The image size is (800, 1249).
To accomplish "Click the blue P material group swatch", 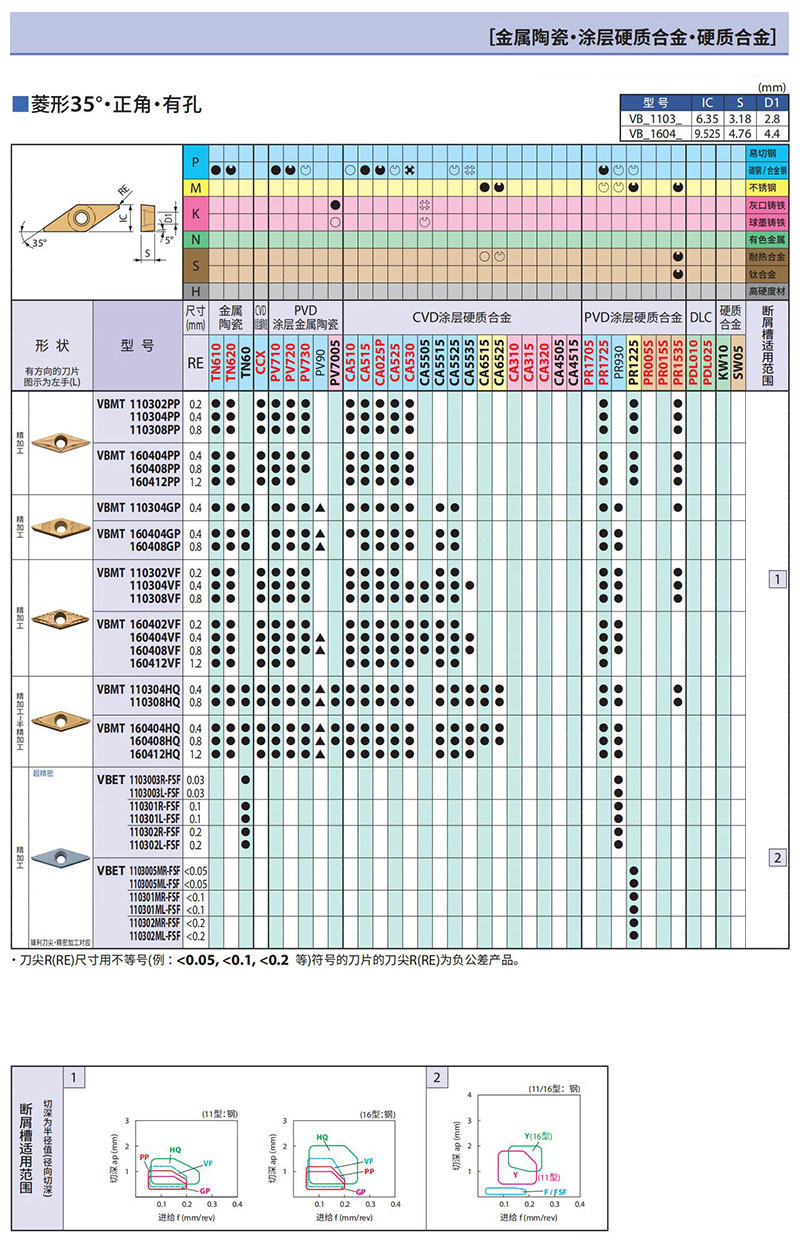I will tap(195, 161).
